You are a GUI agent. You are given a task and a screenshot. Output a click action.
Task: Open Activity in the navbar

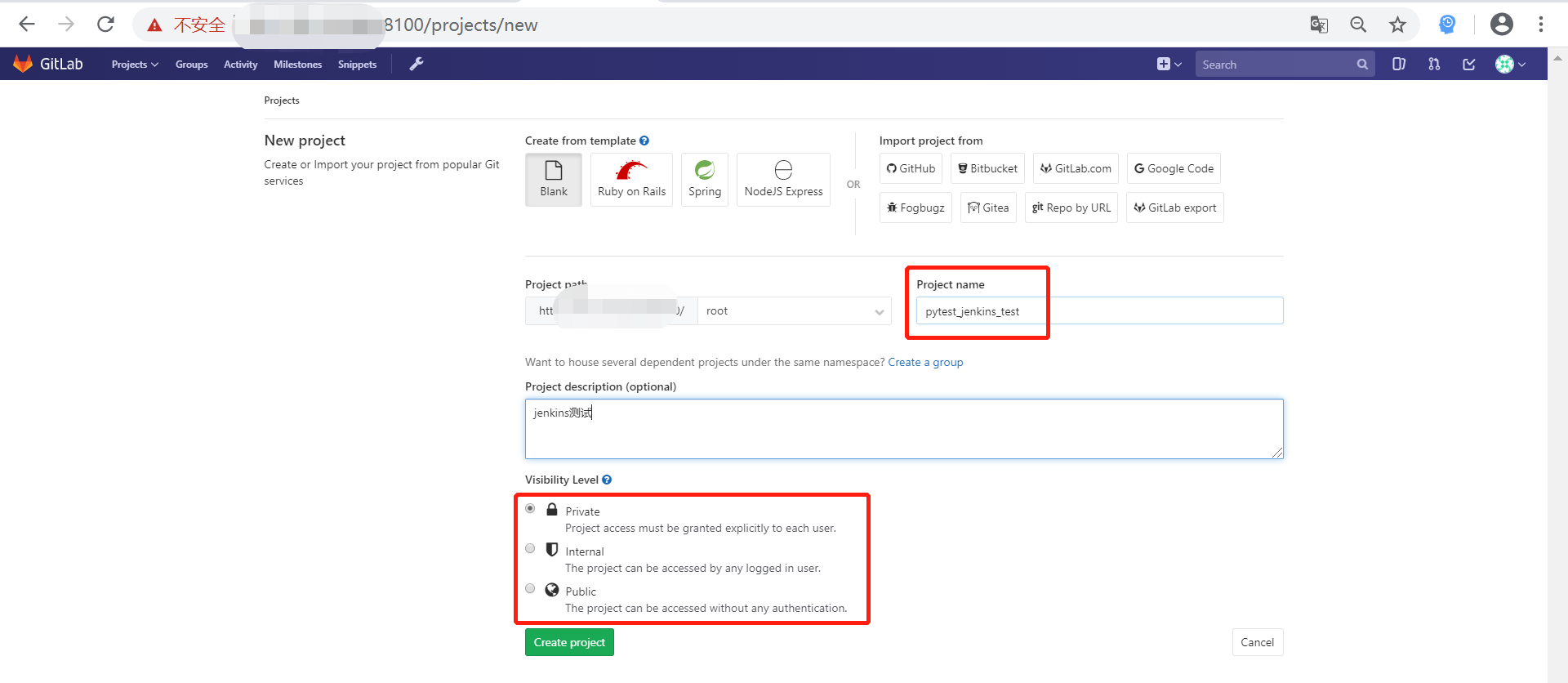pyautogui.click(x=241, y=65)
